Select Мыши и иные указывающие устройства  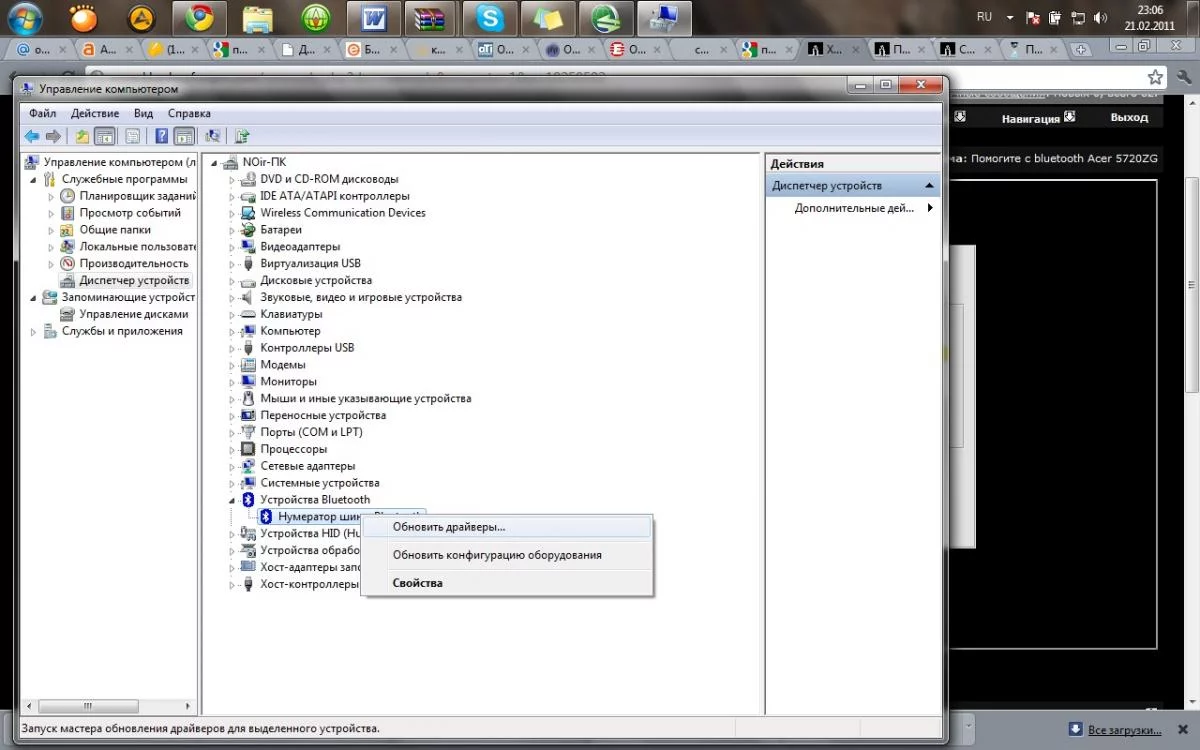pos(366,399)
